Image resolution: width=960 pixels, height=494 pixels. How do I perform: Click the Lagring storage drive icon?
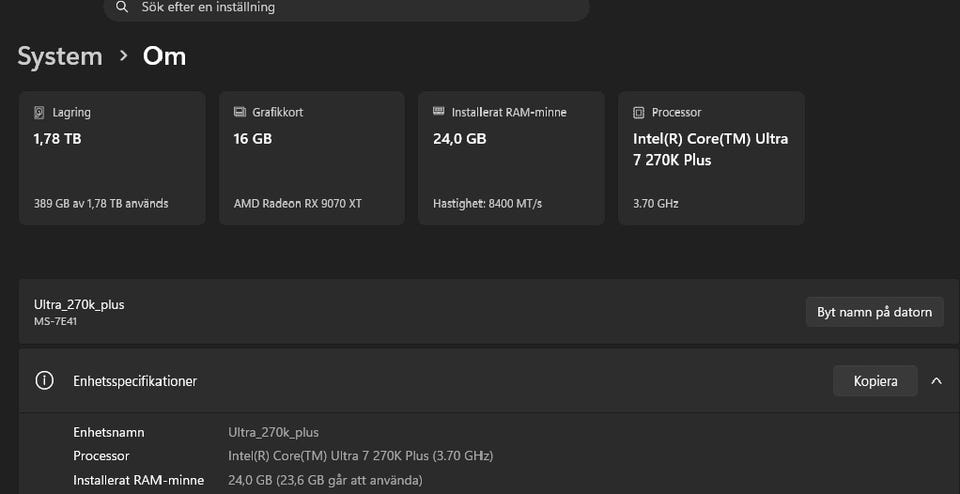(x=39, y=113)
